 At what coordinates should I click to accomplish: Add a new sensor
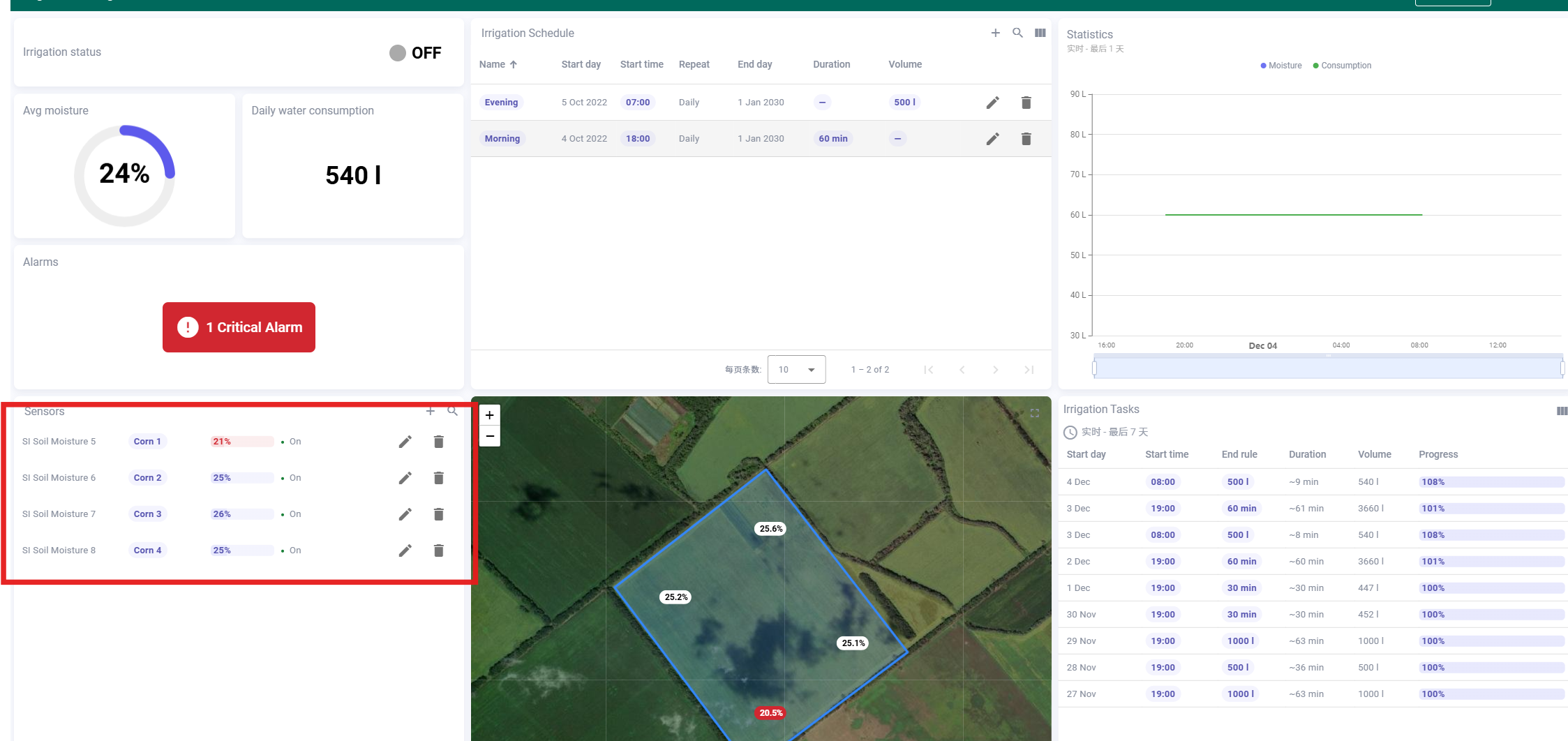click(x=430, y=412)
